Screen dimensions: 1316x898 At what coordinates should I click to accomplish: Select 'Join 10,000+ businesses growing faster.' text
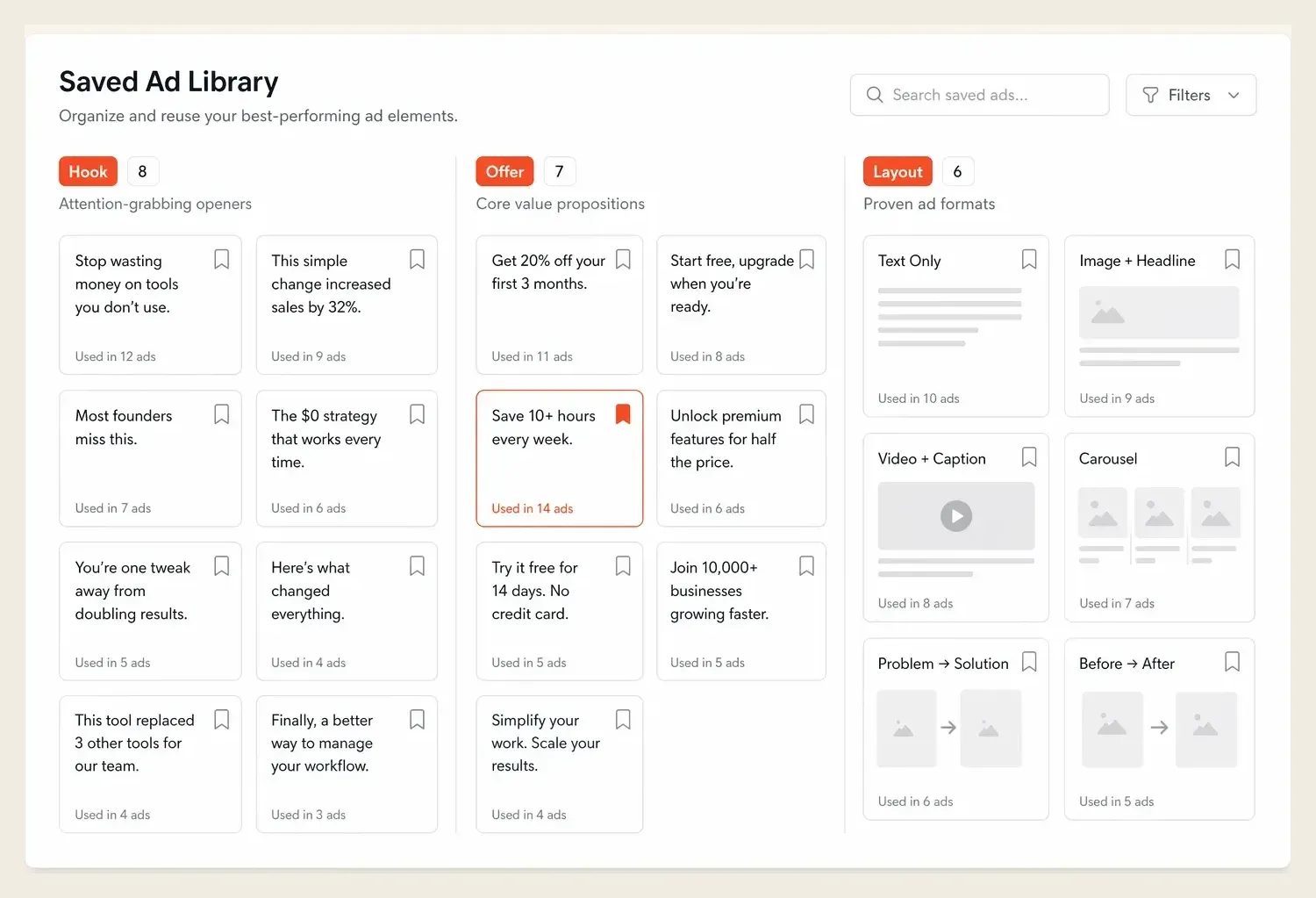pyautogui.click(x=719, y=591)
